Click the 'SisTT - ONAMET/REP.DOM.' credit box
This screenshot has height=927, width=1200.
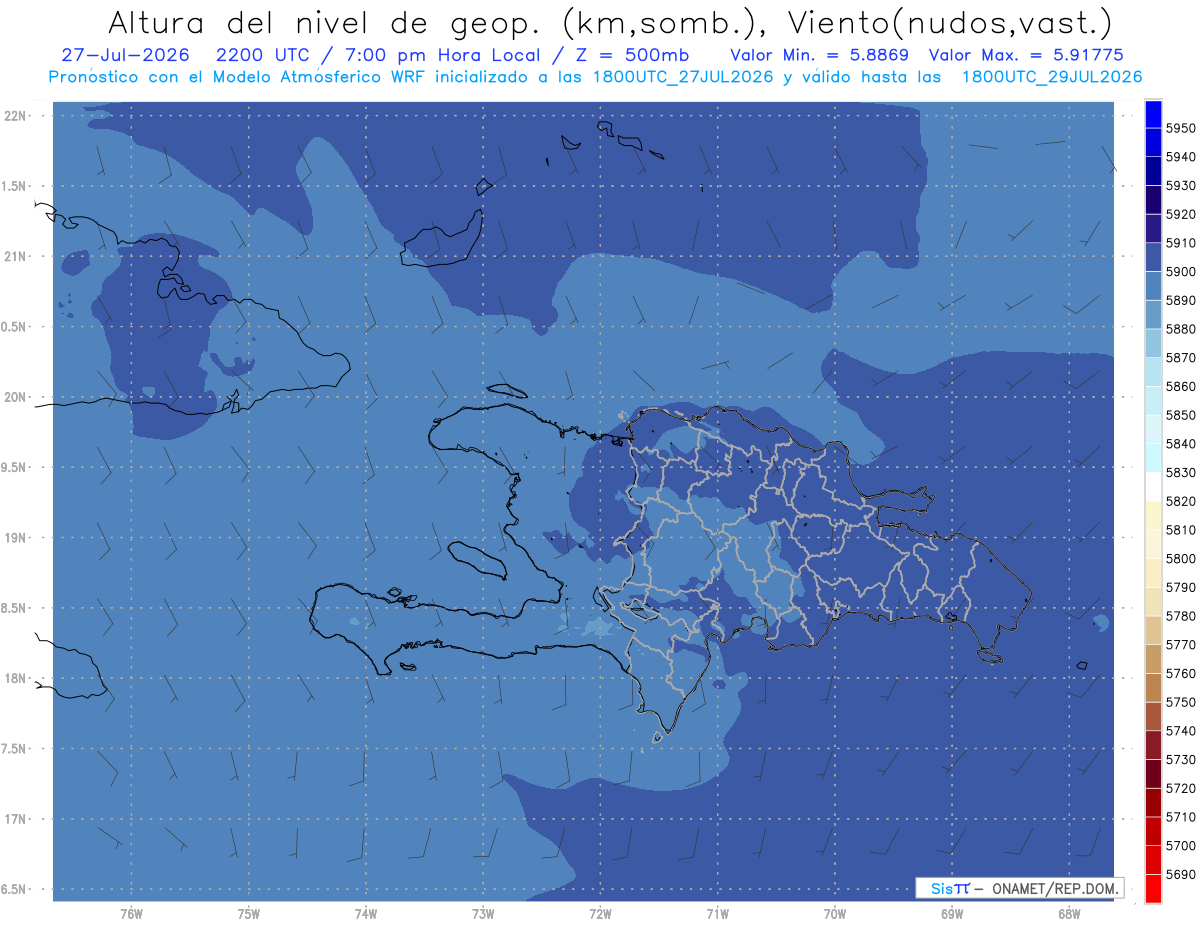point(1019,888)
